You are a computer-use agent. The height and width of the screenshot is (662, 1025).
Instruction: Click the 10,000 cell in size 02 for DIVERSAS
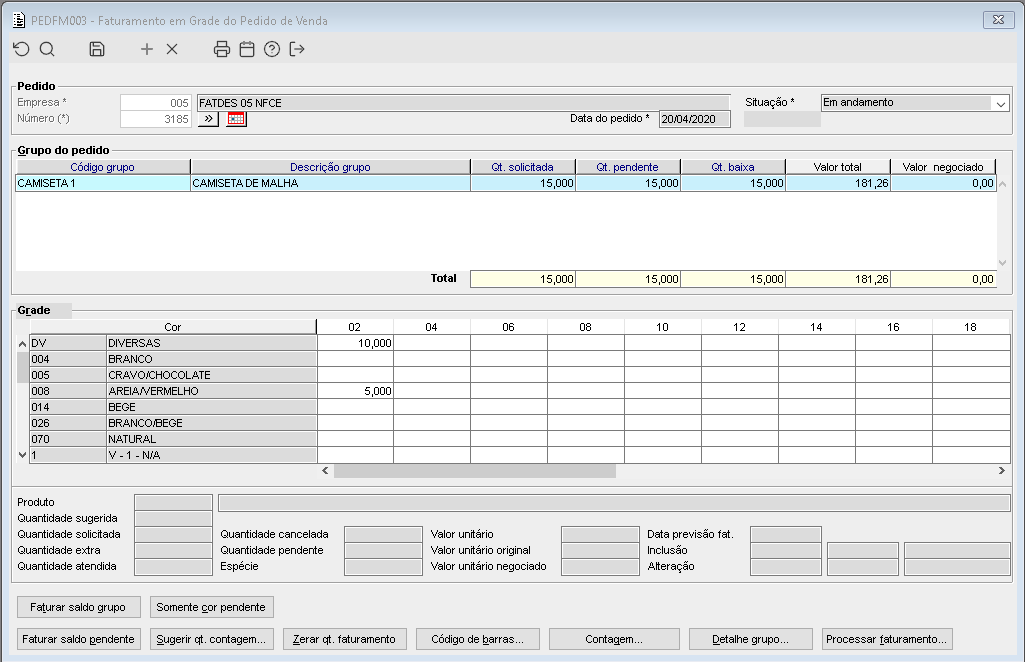click(355, 342)
